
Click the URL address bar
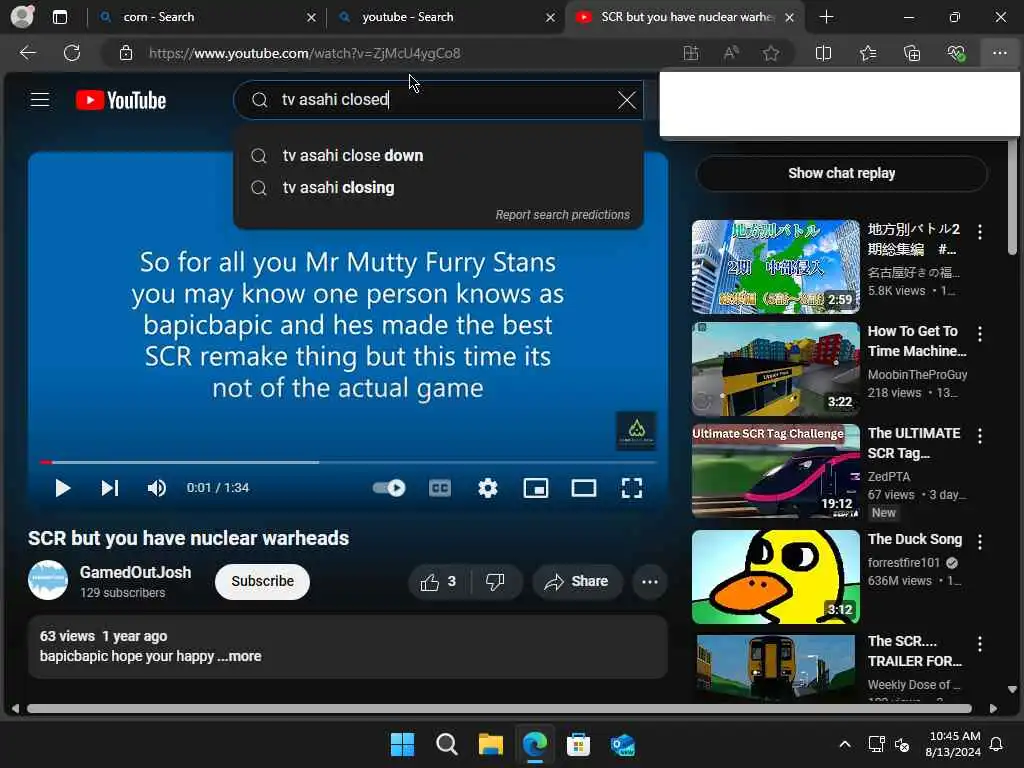coord(405,53)
